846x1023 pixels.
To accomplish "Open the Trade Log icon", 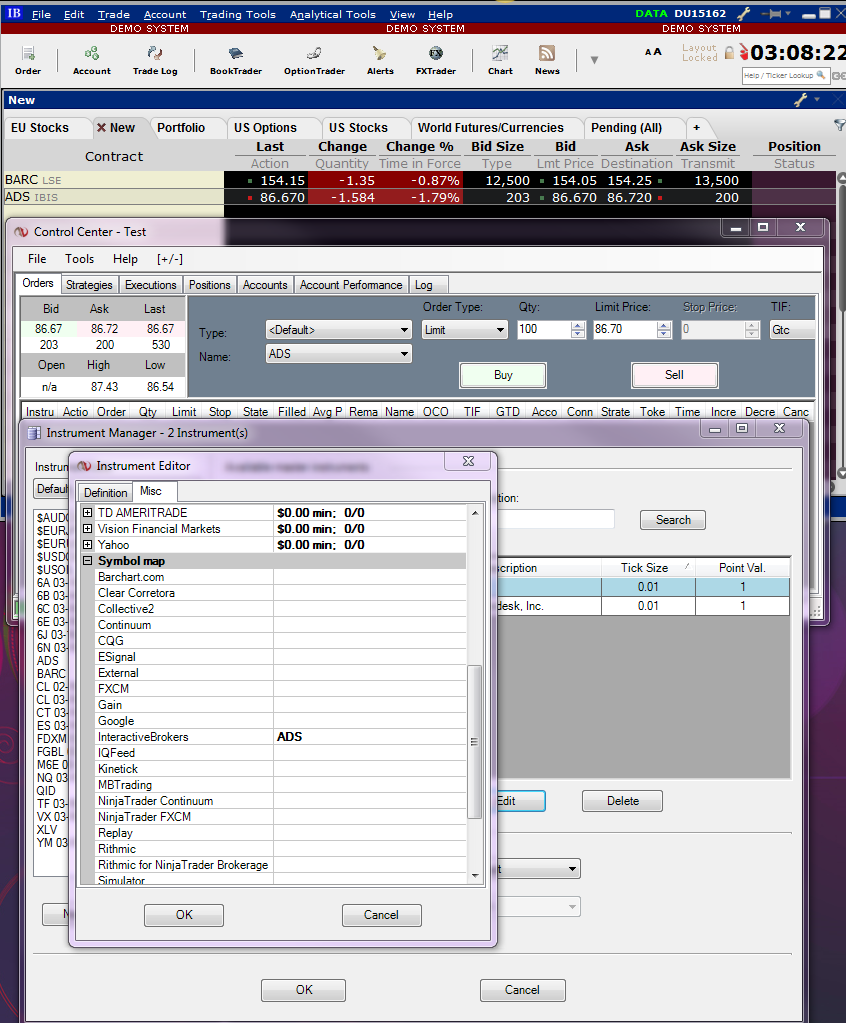I will pyautogui.click(x=155, y=60).
